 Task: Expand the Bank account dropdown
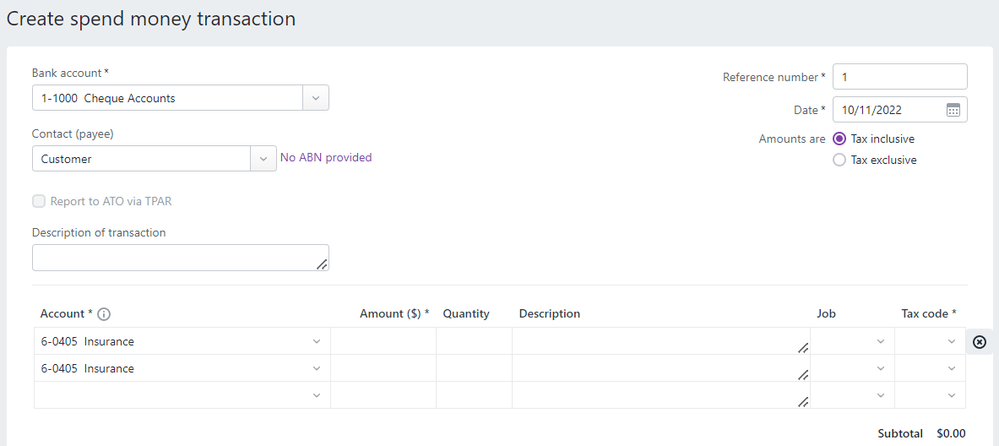(315, 98)
